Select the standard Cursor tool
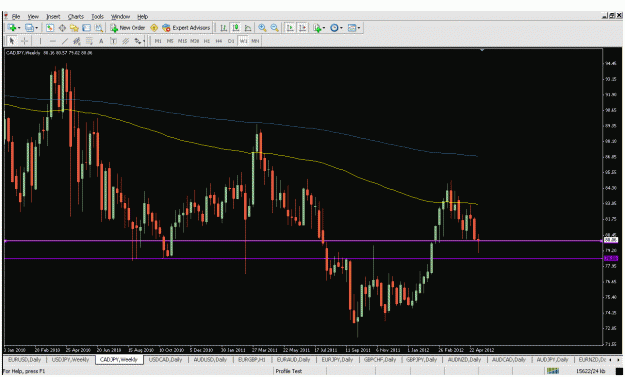Viewport: 625px width, 377px height. coord(12,41)
